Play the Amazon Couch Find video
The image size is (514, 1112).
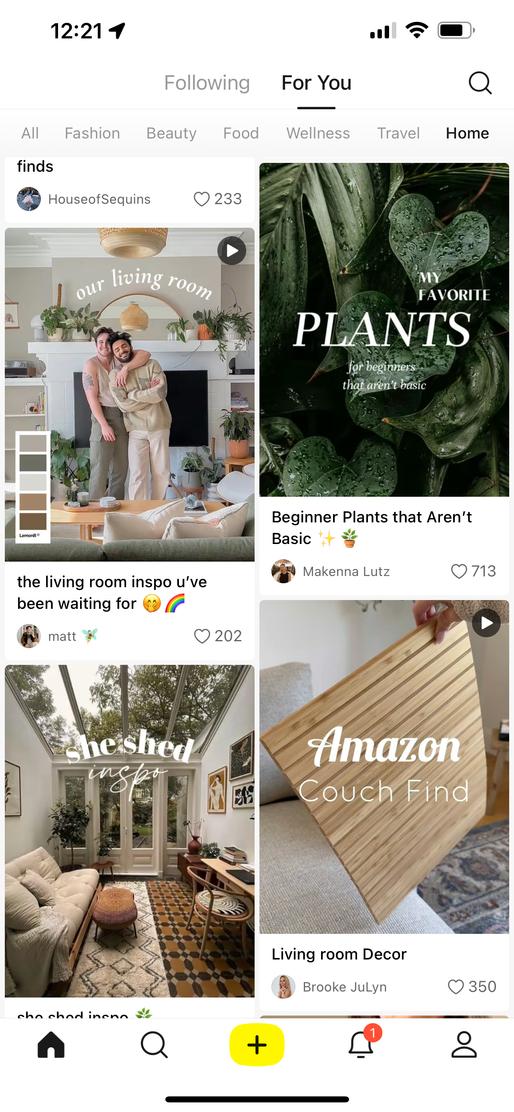point(486,623)
